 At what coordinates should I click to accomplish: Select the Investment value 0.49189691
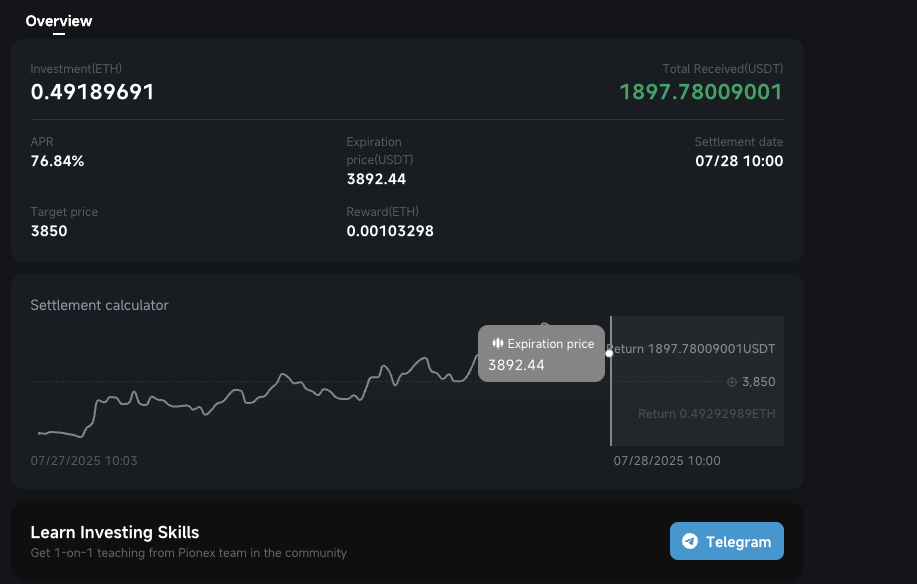pos(92,92)
